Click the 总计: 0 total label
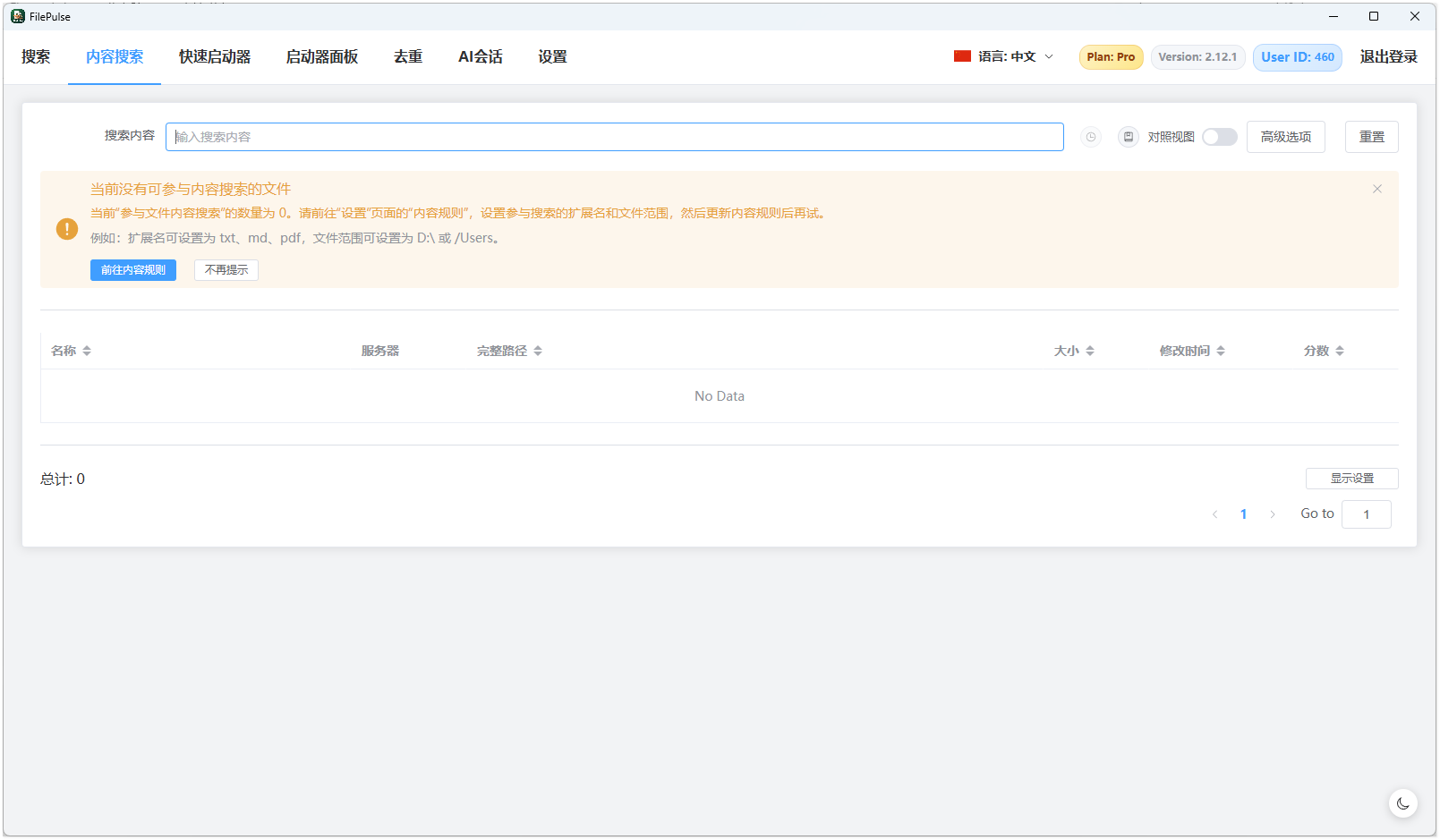 pyautogui.click(x=63, y=479)
